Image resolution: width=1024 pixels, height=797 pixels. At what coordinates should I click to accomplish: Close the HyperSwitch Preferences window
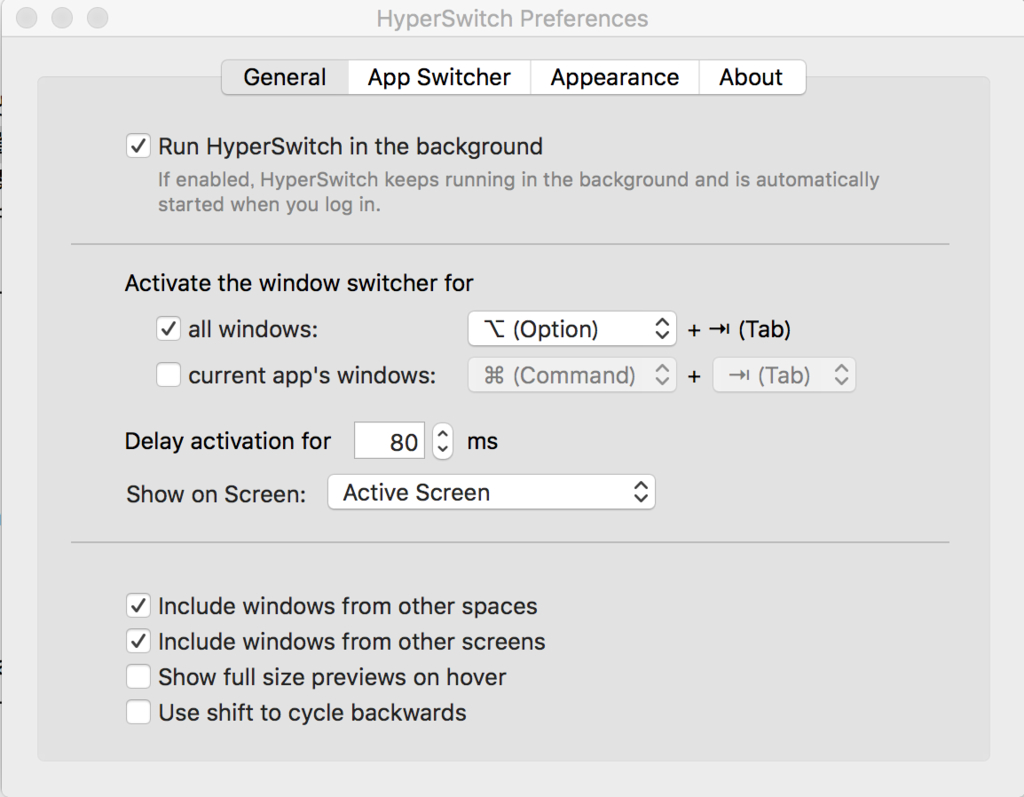[28, 18]
